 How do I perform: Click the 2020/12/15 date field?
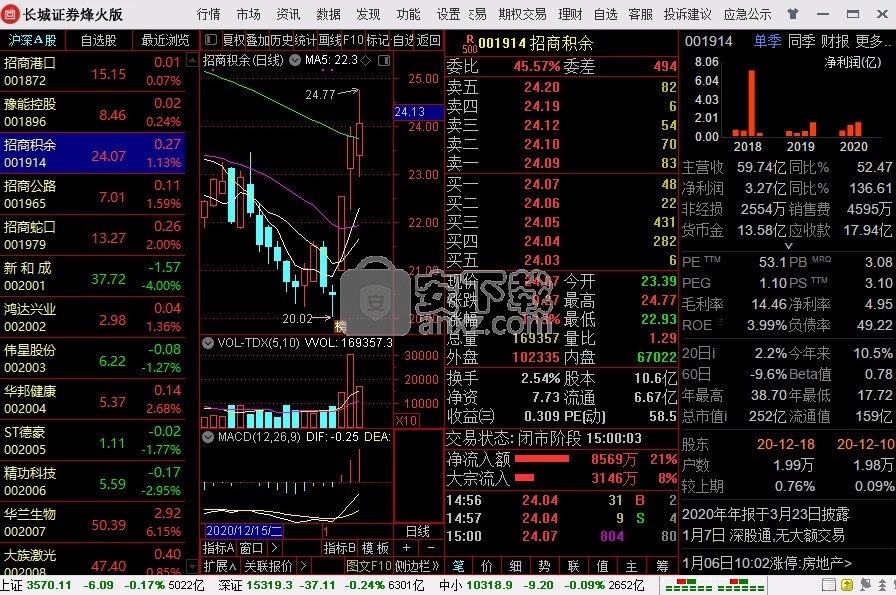[x=244, y=531]
